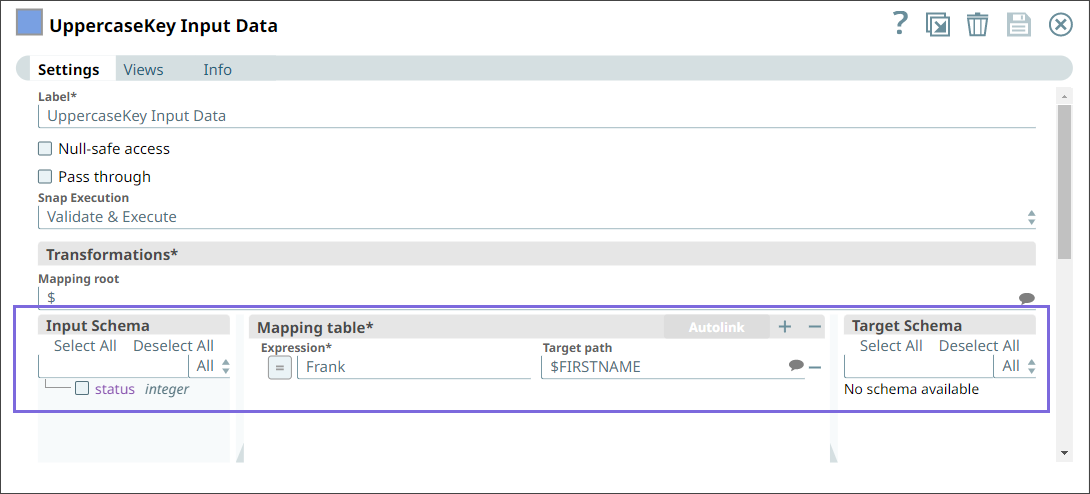Click Select All in Input Schema
The image size is (1090, 494).
click(x=85, y=346)
